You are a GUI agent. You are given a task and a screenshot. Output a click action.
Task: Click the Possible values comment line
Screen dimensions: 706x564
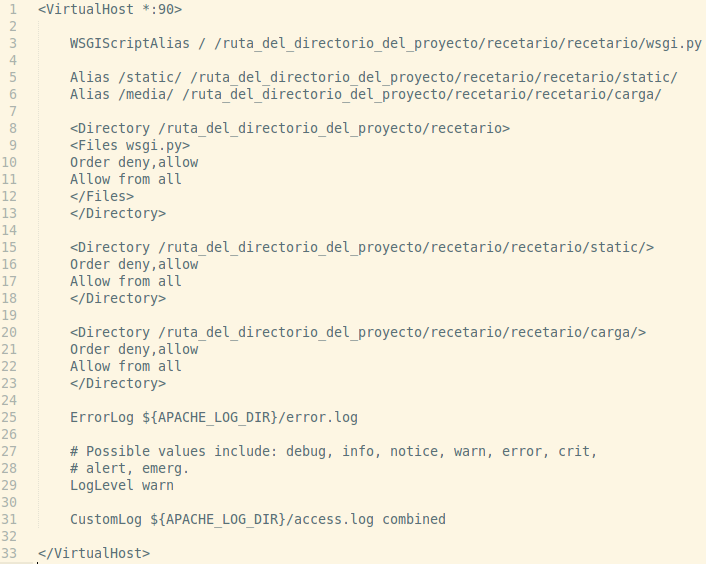(x=333, y=451)
